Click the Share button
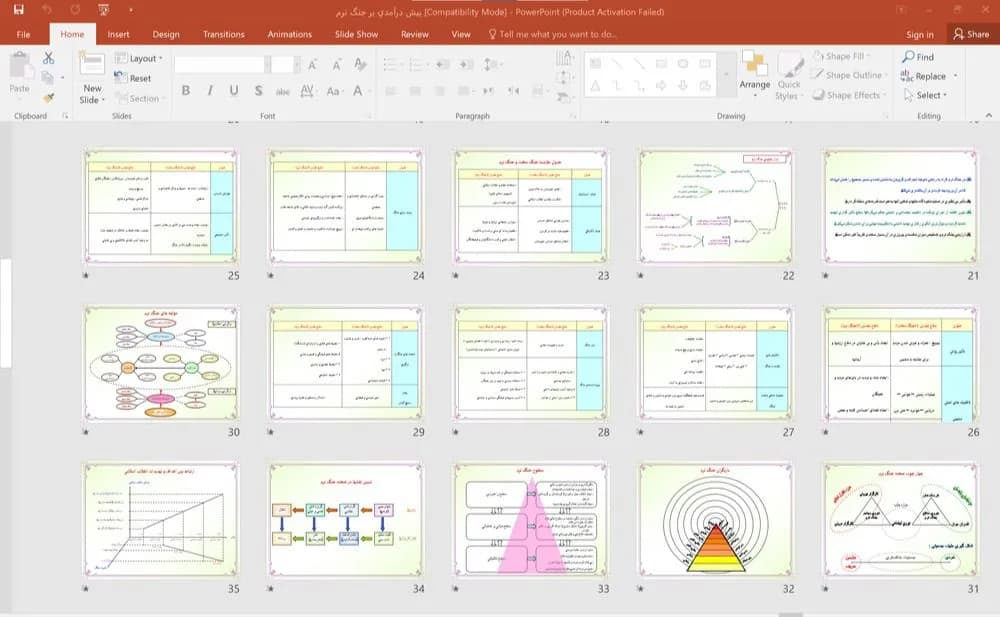Viewport: 1000px width, 617px height. pyautogui.click(x=971, y=34)
